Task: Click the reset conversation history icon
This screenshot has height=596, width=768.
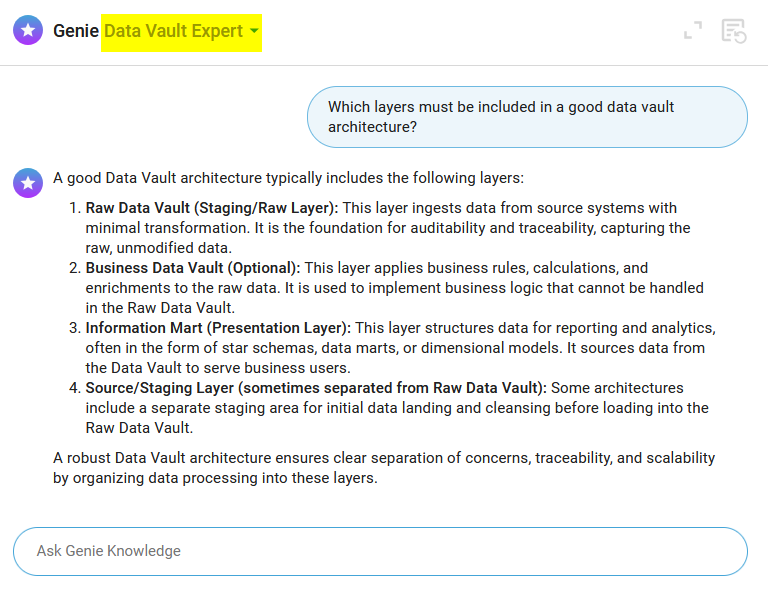Action: click(734, 31)
